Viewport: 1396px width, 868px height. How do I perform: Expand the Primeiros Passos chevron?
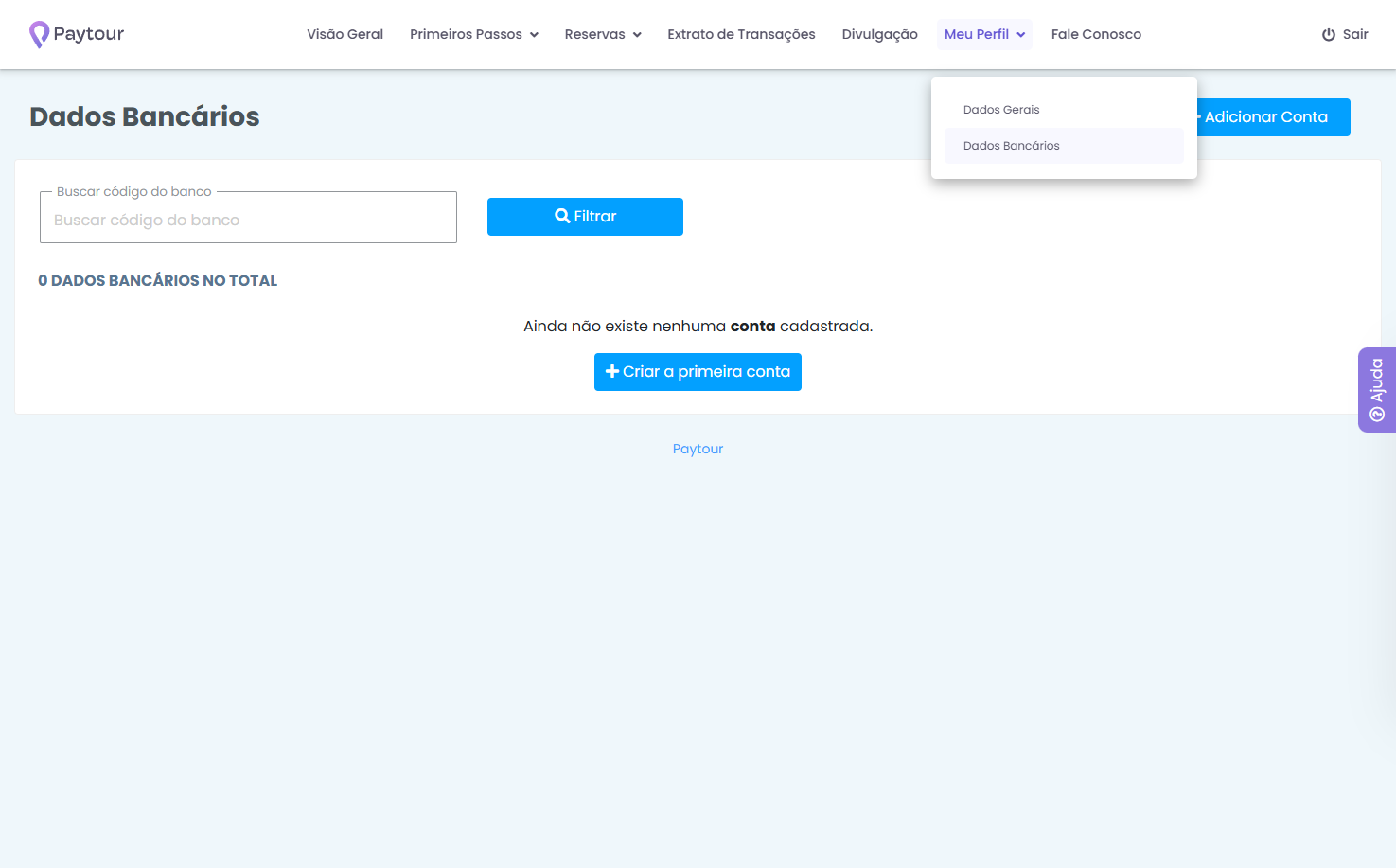(534, 35)
